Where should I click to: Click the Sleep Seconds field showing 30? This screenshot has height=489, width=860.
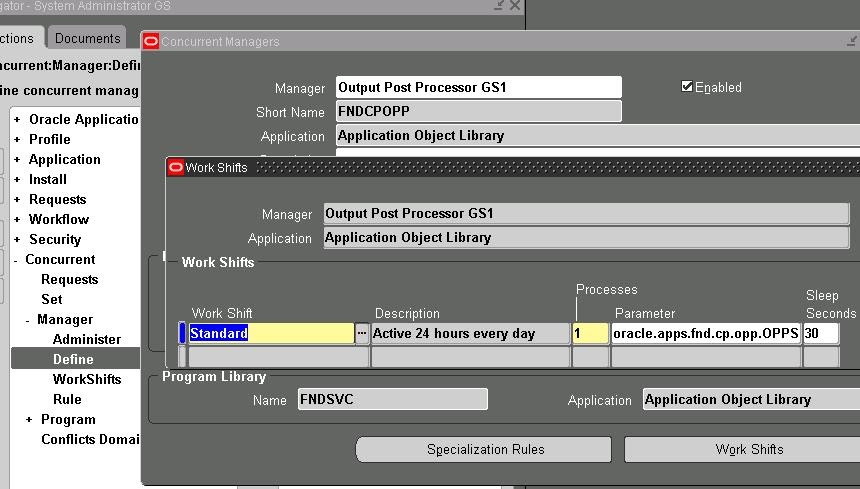[821, 333]
